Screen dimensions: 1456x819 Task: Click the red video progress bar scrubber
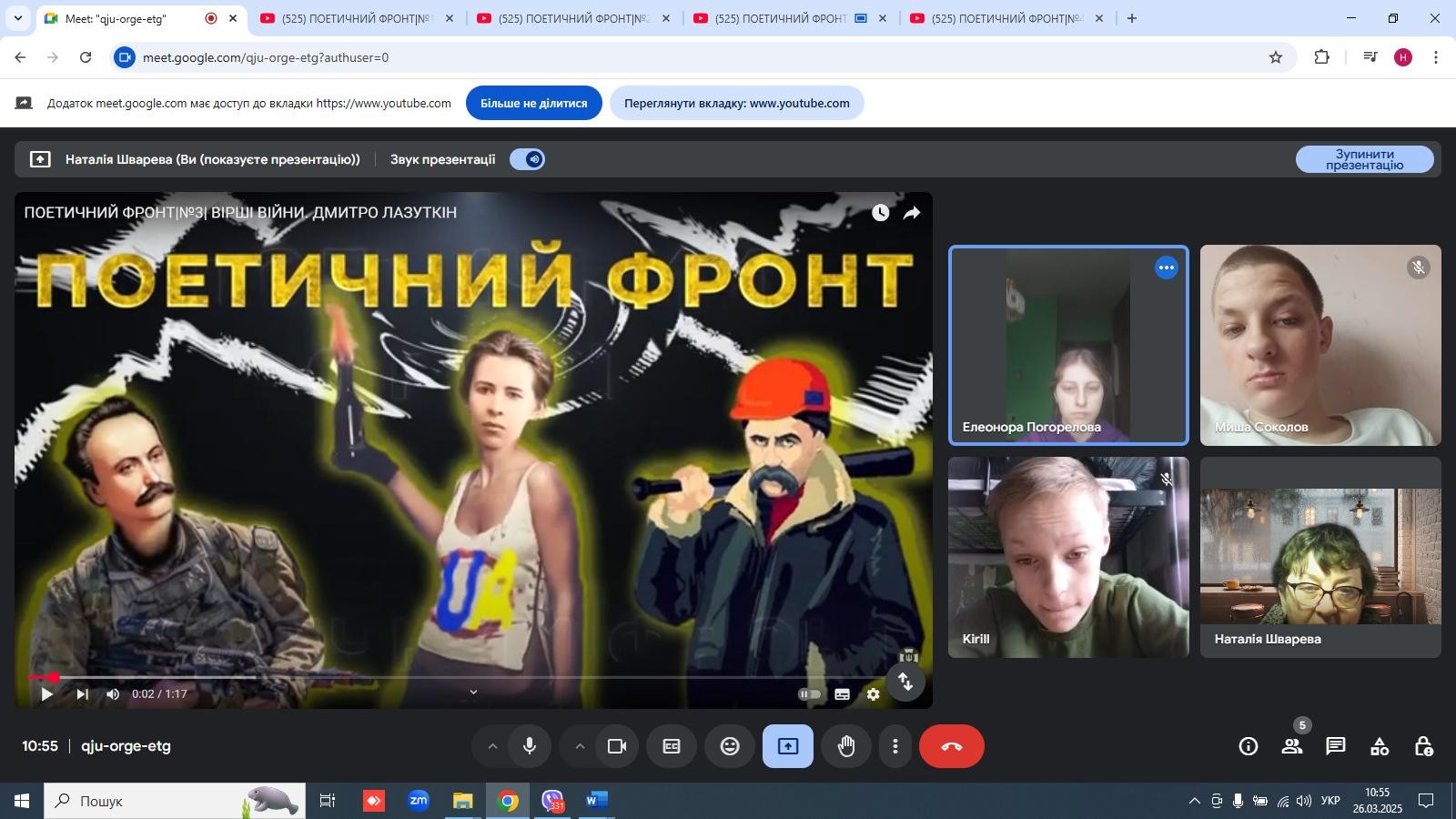pyautogui.click(x=54, y=677)
